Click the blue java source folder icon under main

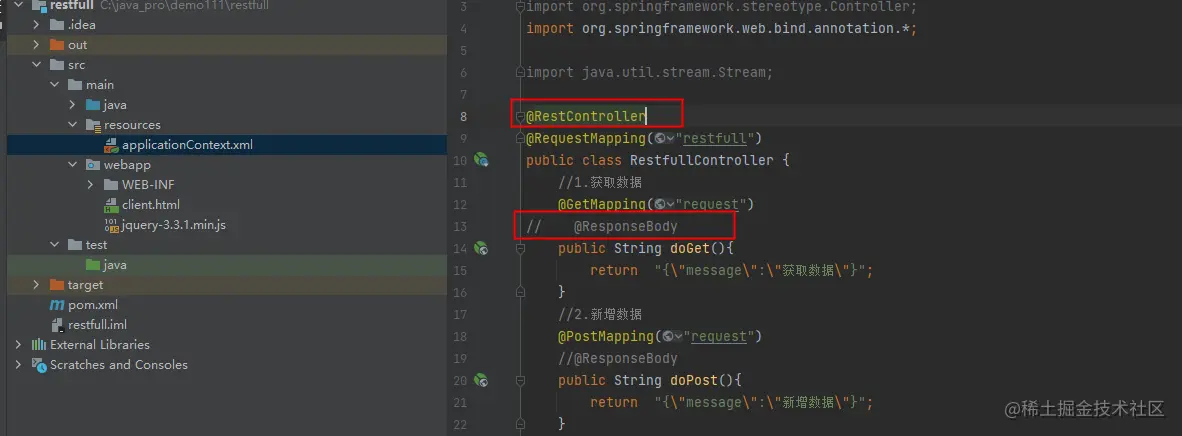[93, 105]
